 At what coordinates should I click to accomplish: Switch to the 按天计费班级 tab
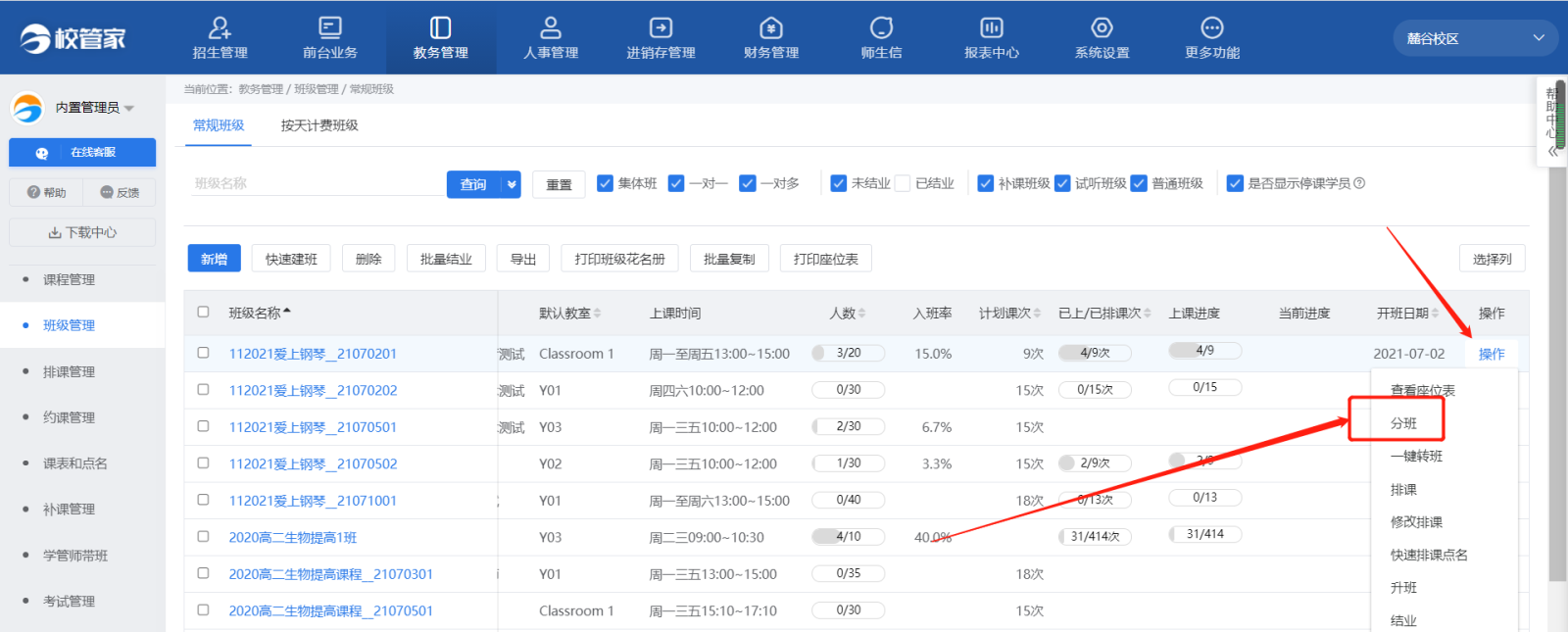319,125
